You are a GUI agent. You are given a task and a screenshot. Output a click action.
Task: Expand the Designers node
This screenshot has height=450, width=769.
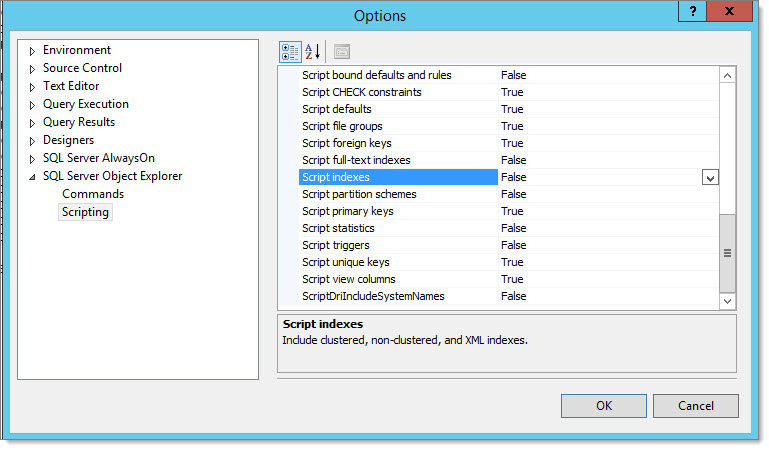click(32, 141)
